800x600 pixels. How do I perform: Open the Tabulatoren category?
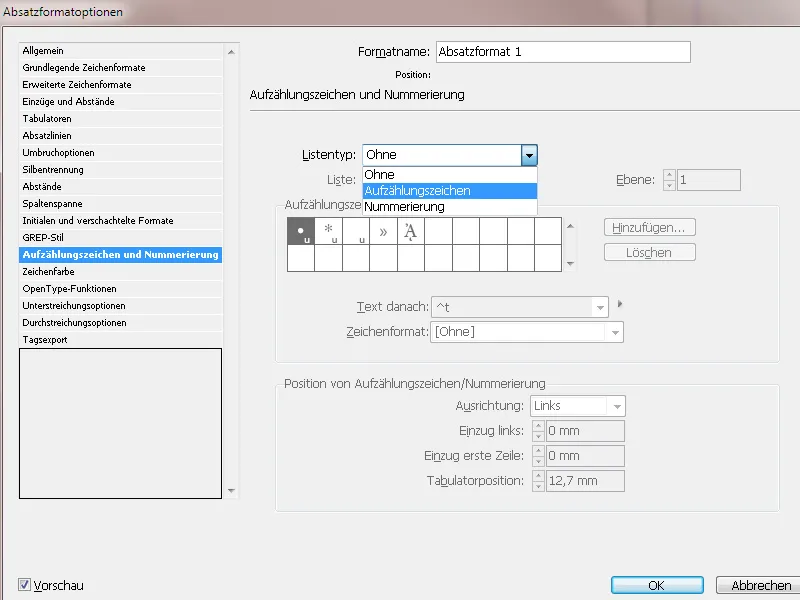click(x=121, y=118)
